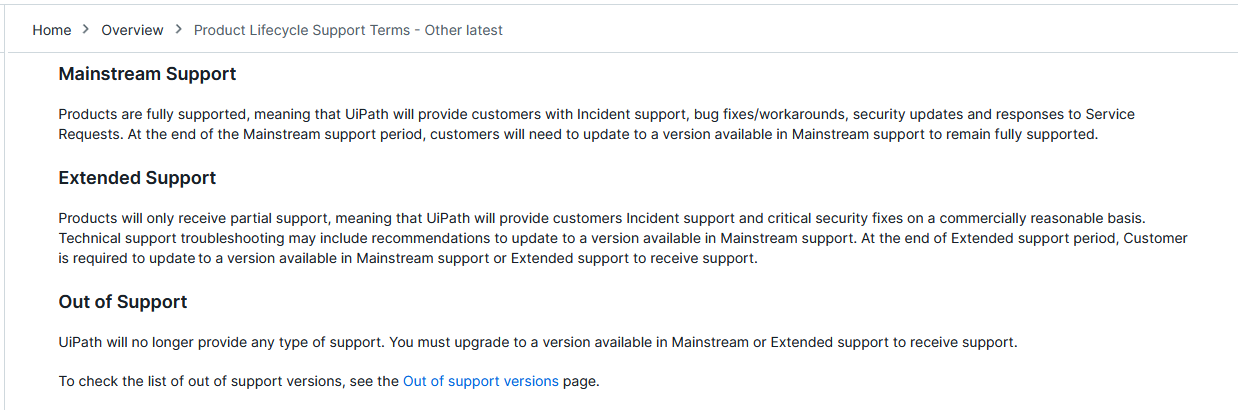Click the Mainstream Support heading
The image size is (1238, 410).
148,74
